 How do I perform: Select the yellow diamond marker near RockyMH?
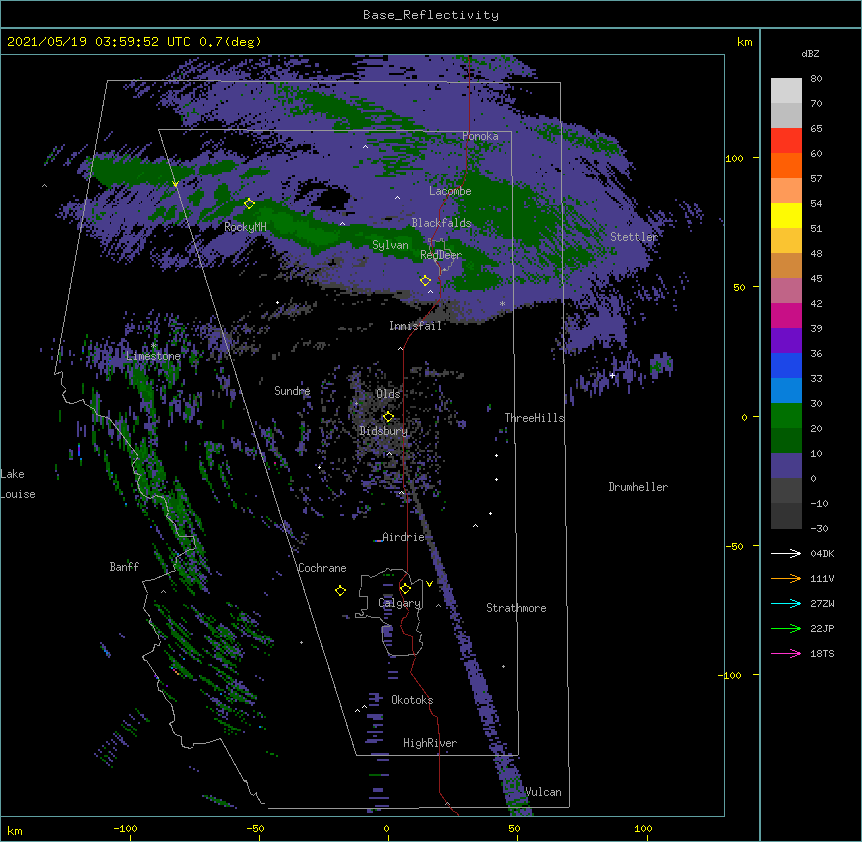tap(249, 203)
